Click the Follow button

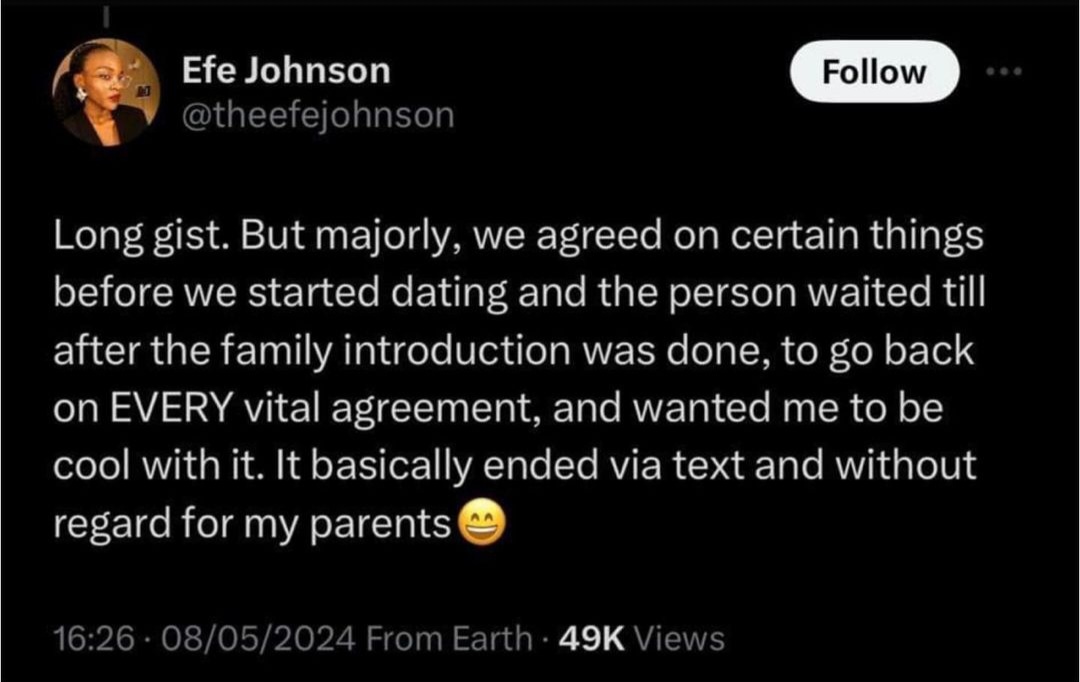click(x=875, y=72)
